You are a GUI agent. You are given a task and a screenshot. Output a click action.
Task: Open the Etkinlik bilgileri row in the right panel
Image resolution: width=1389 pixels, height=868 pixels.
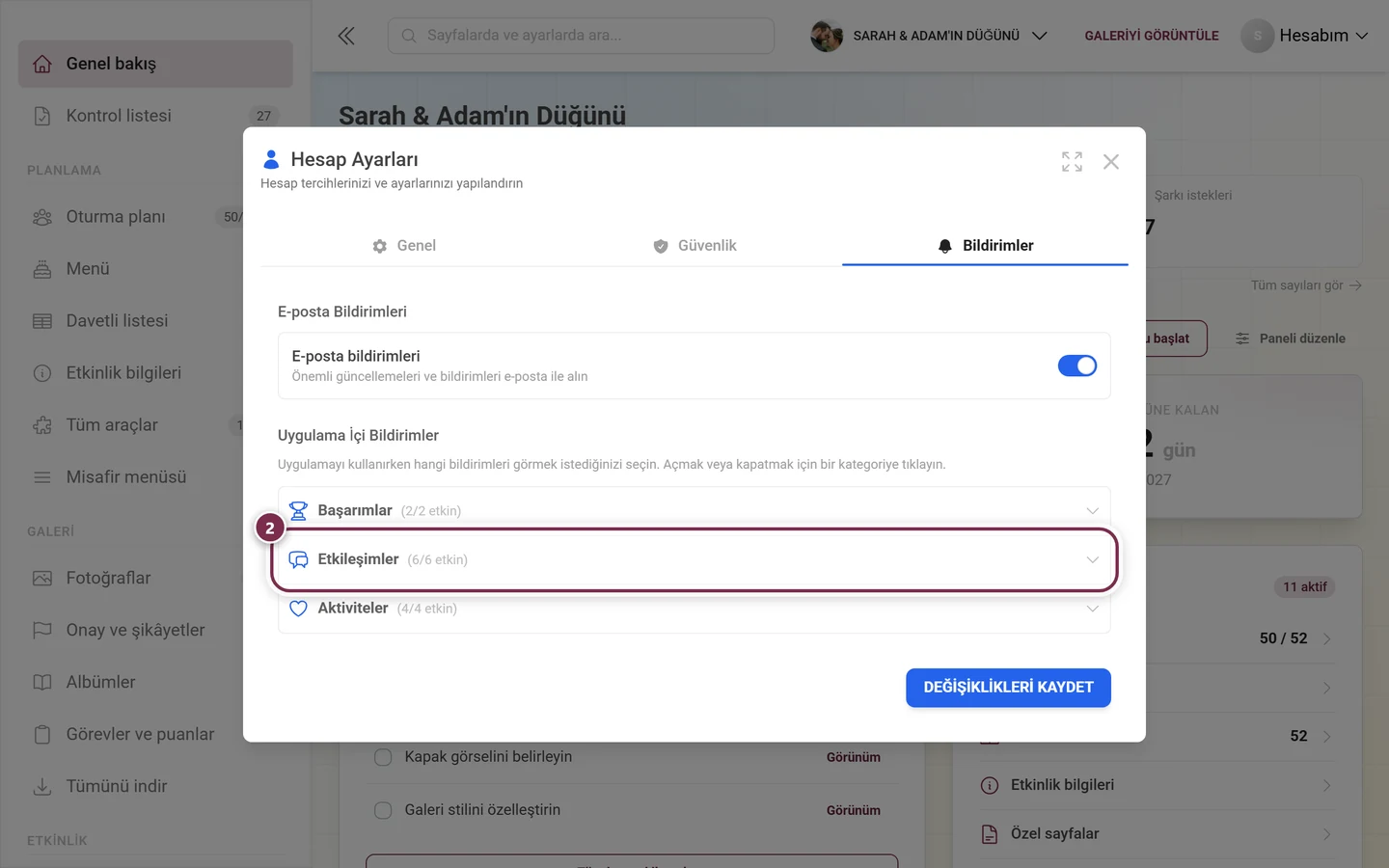click(1157, 785)
